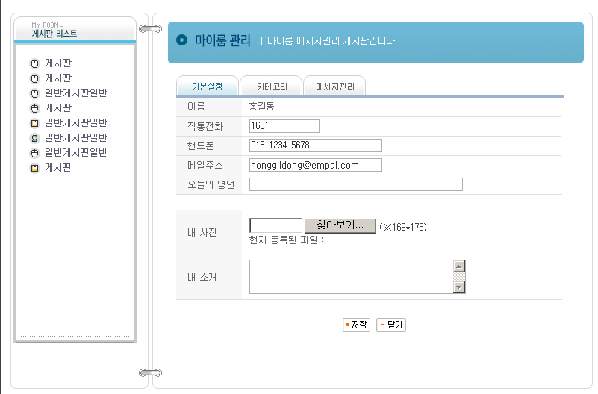
Task: Switch to the 카테고리 tab
Action: [272, 86]
